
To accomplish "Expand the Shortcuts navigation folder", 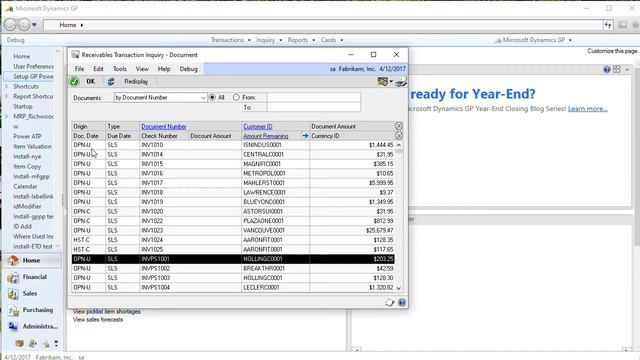I will (x=7, y=87).
